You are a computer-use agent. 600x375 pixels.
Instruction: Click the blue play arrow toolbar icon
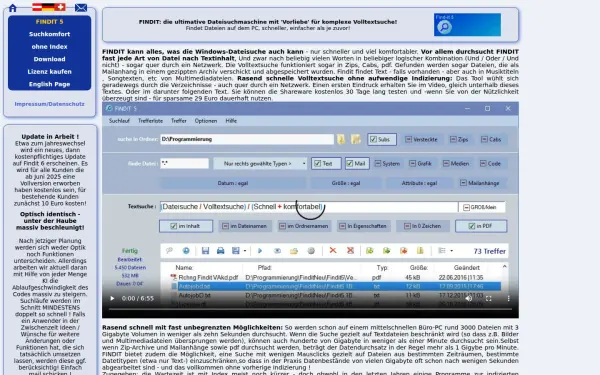[x=260, y=251]
